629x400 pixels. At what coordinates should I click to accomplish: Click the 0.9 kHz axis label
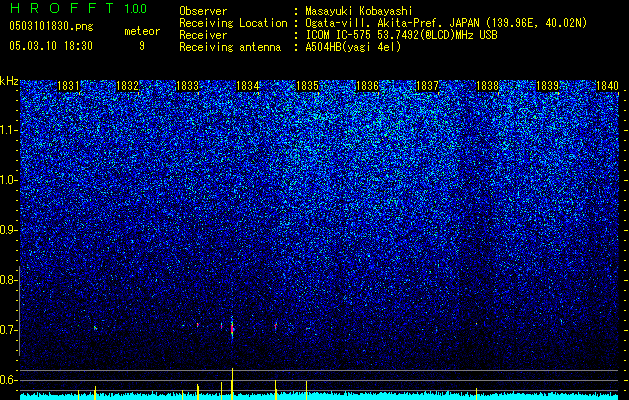[8, 230]
